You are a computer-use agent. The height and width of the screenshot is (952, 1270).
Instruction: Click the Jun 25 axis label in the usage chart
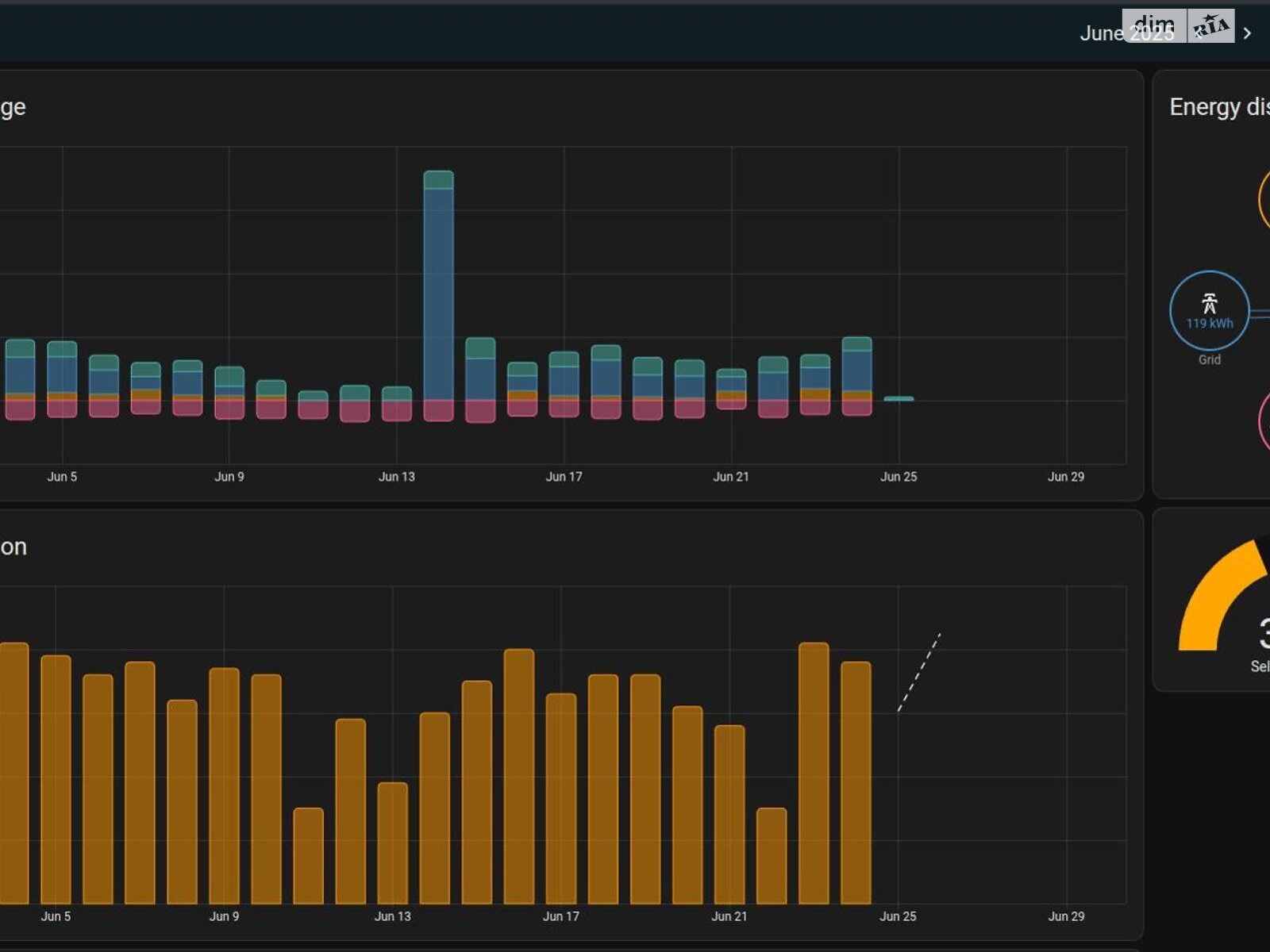(x=899, y=477)
